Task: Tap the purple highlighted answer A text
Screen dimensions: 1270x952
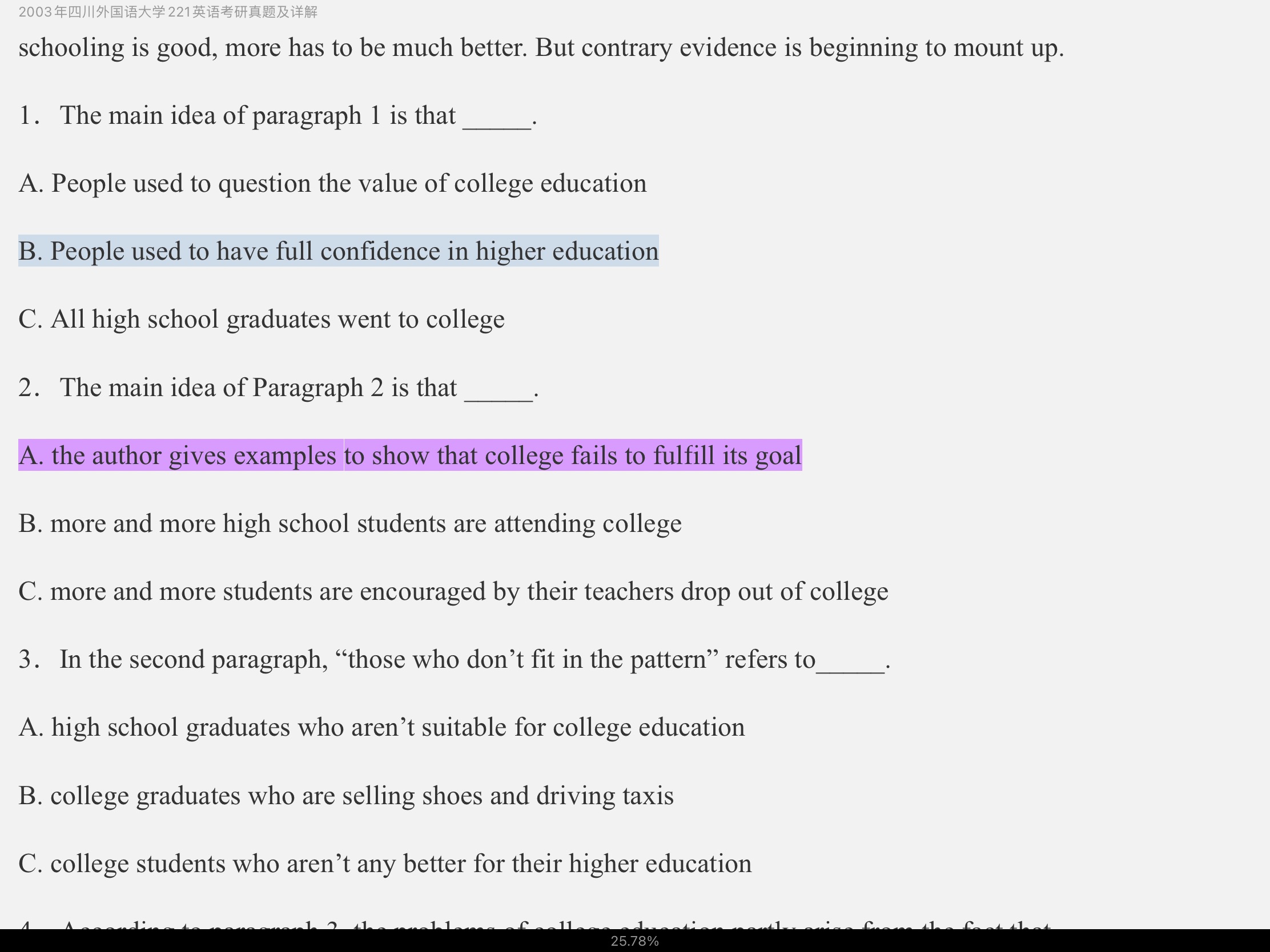Action: (410, 455)
